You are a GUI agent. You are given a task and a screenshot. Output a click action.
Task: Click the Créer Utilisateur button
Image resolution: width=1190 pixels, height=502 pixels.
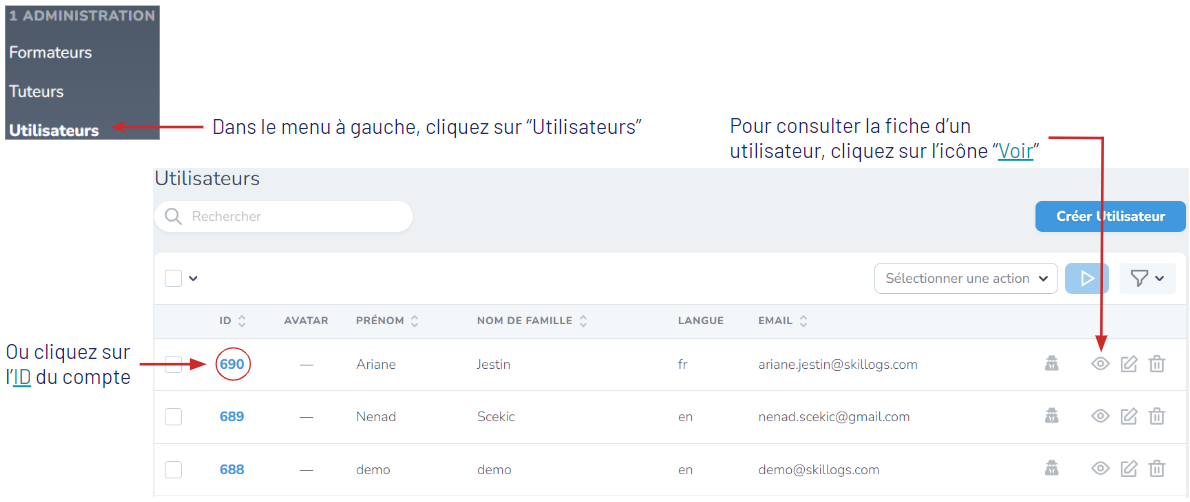1110,216
